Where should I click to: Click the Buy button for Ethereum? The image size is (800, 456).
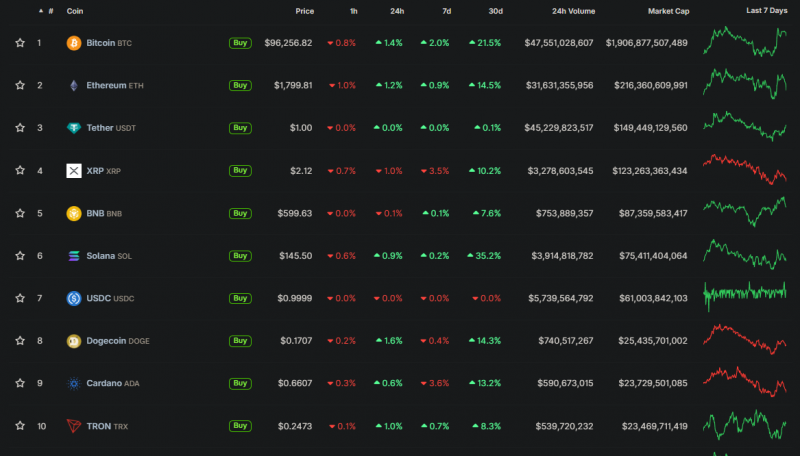[x=240, y=85]
